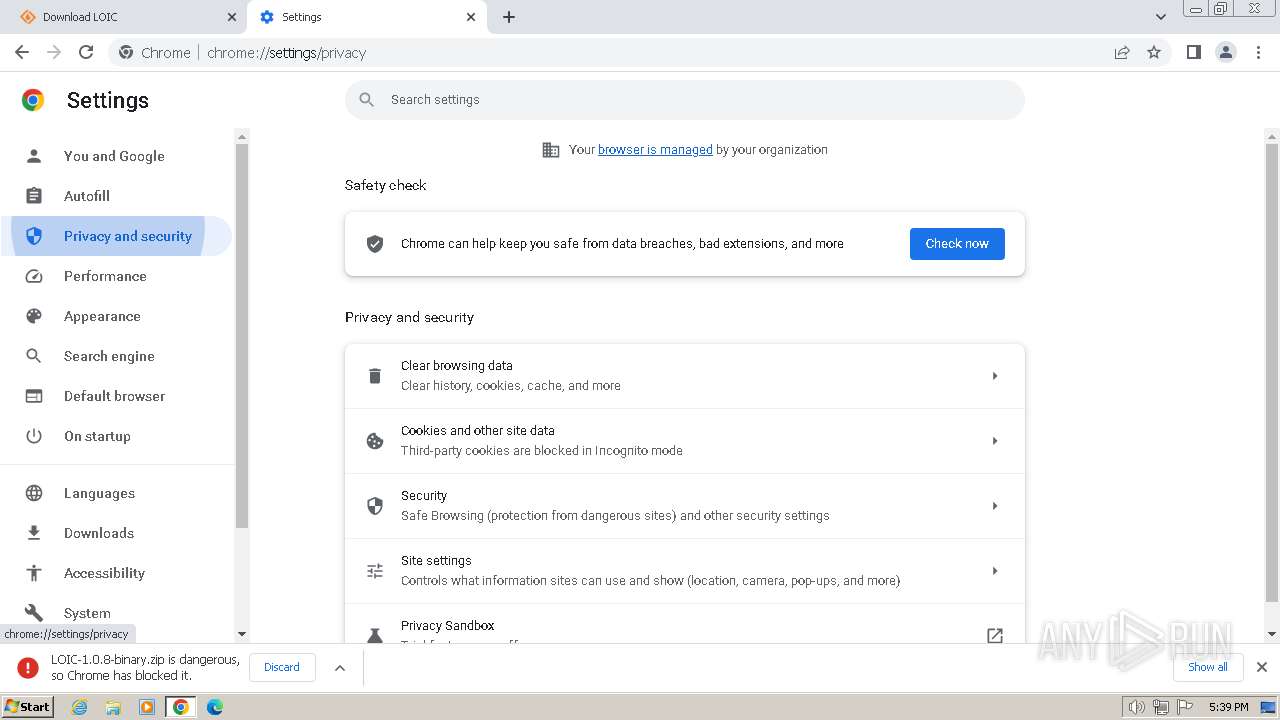
Task: Click the trash icon for Clear browsing data
Action: [375, 376]
